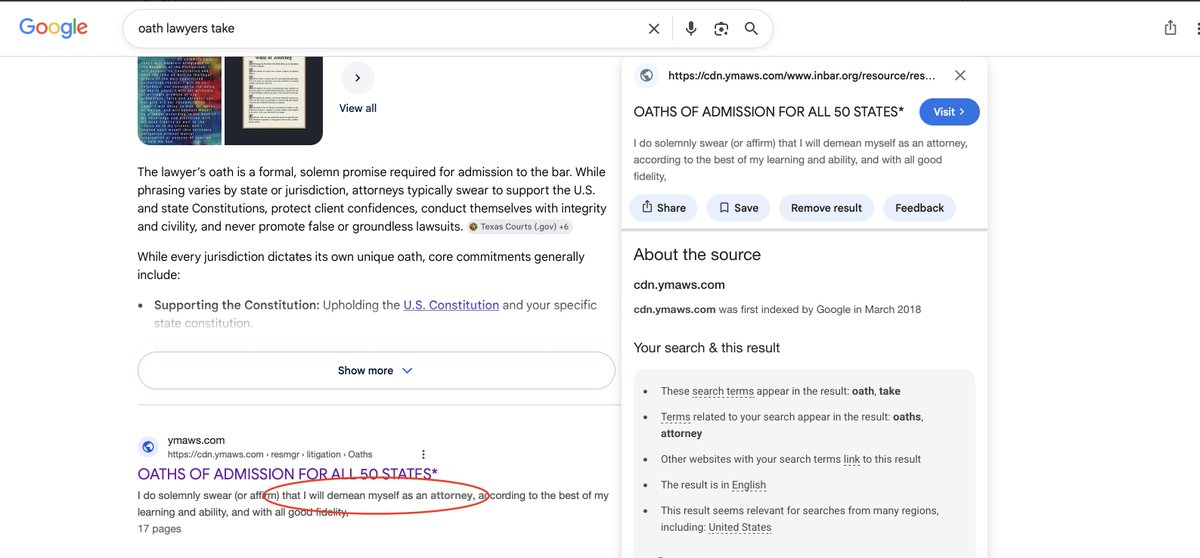Screen dimensions: 1200x558
Task: Click '17 pages' text under result
Action: coord(160,529)
